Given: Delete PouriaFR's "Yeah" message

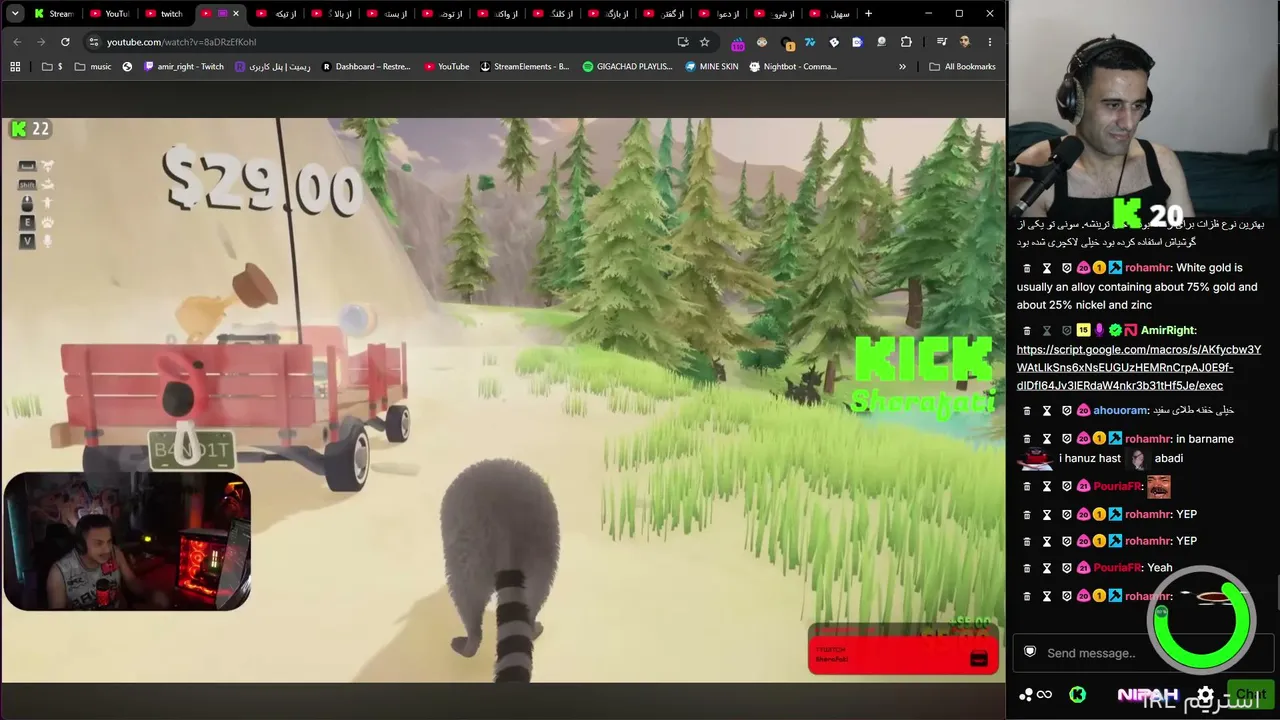Looking at the screenshot, I should 1027,568.
